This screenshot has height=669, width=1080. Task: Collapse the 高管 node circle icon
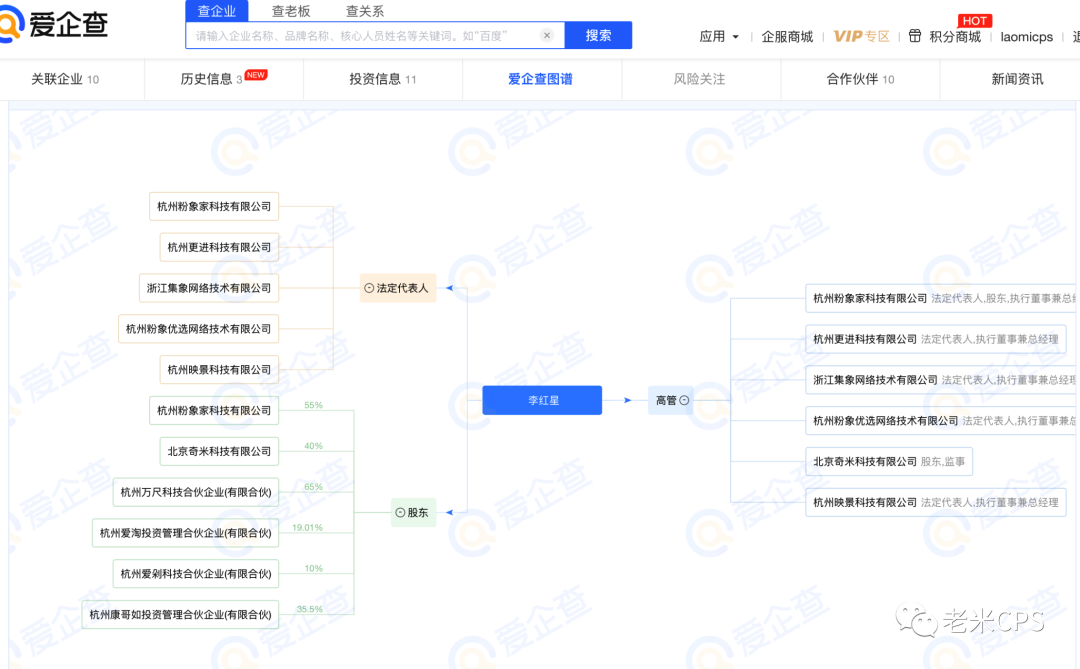[684, 400]
